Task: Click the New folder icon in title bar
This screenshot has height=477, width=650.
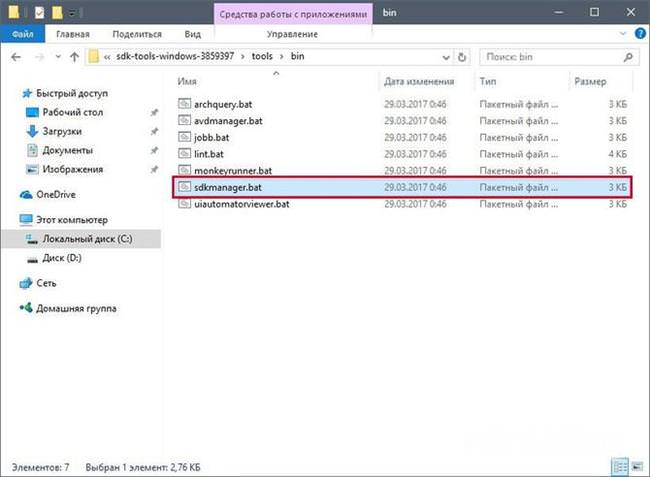Action: pos(57,13)
